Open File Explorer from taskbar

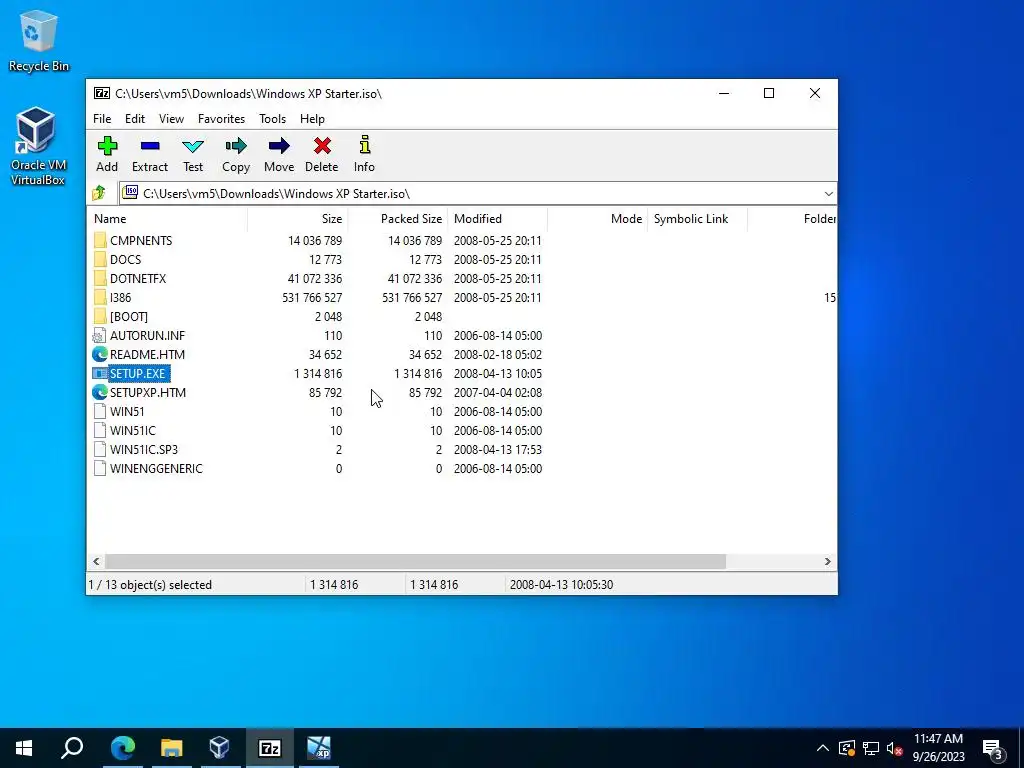172,748
